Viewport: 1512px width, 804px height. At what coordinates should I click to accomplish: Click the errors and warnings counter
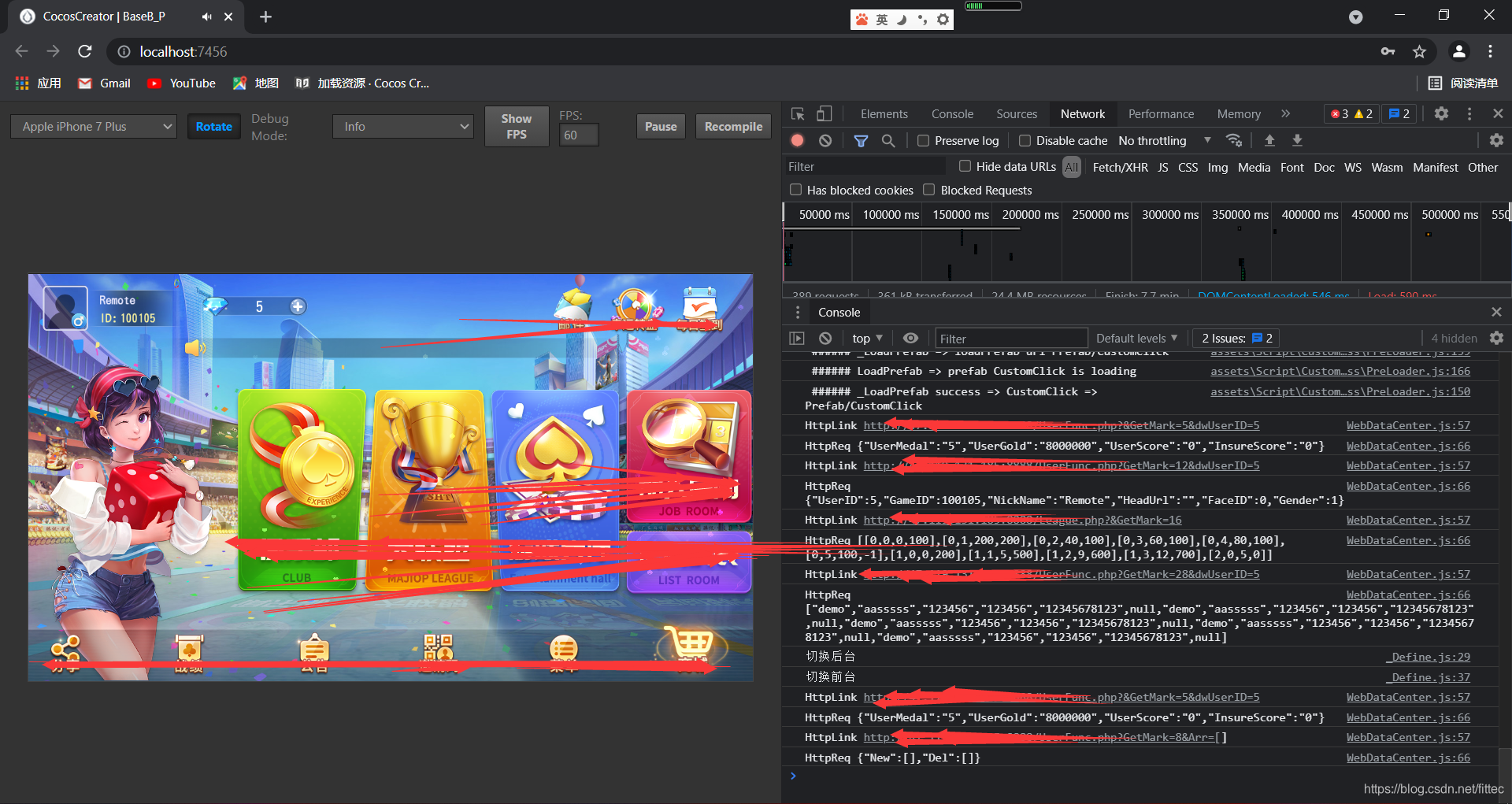1351,113
